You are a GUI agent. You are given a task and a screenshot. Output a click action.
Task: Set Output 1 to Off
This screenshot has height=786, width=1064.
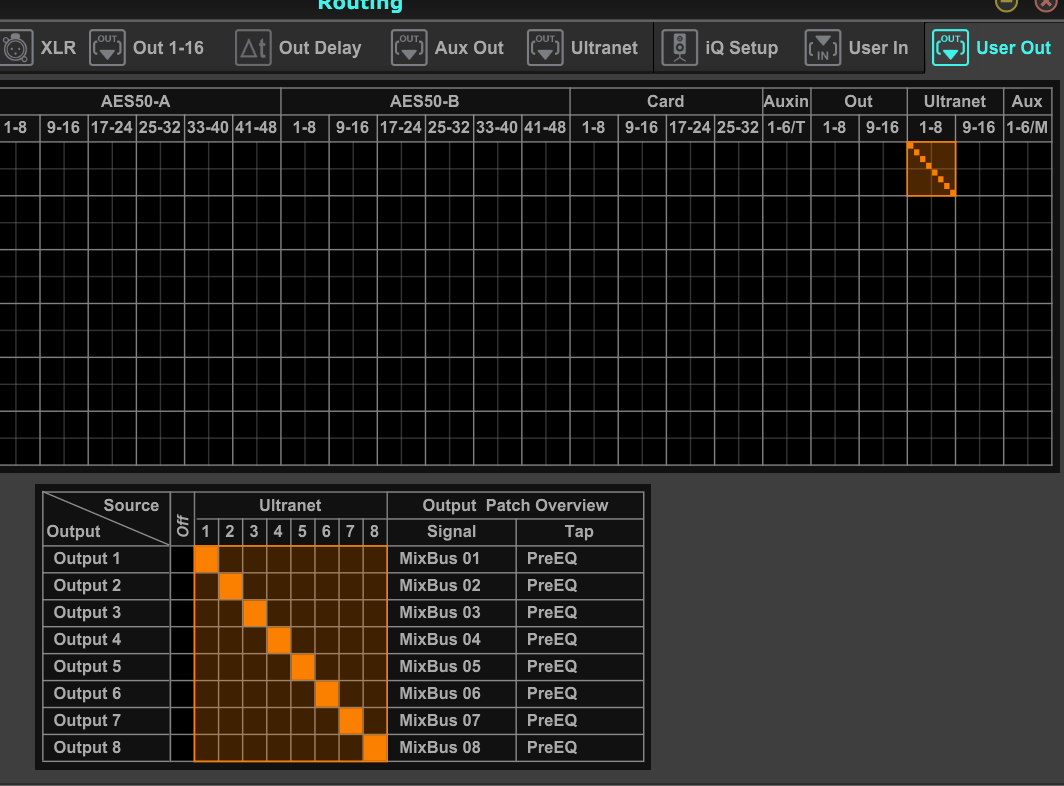pos(183,559)
